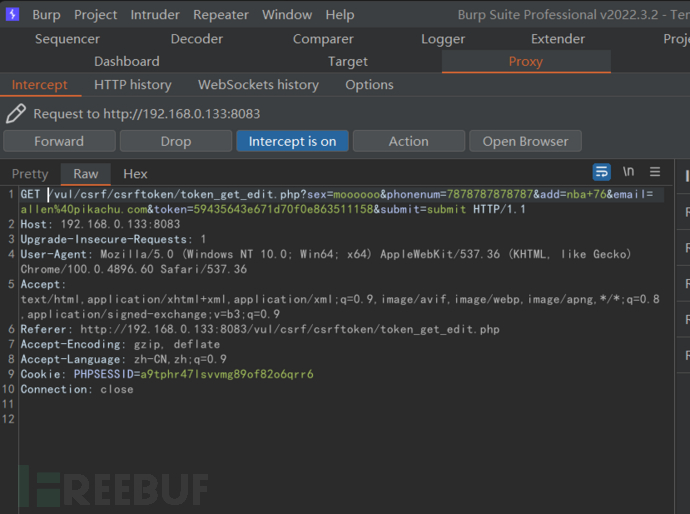Image resolution: width=690 pixels, height=514 pixels.
Task: Click the Accept-Language header line
Action: tap(124, 359)
